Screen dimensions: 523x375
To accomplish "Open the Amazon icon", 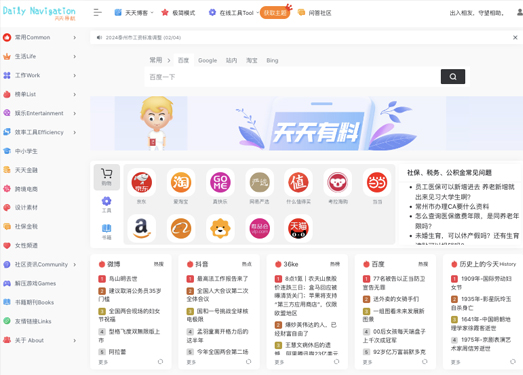I will [x=142, y=229].
